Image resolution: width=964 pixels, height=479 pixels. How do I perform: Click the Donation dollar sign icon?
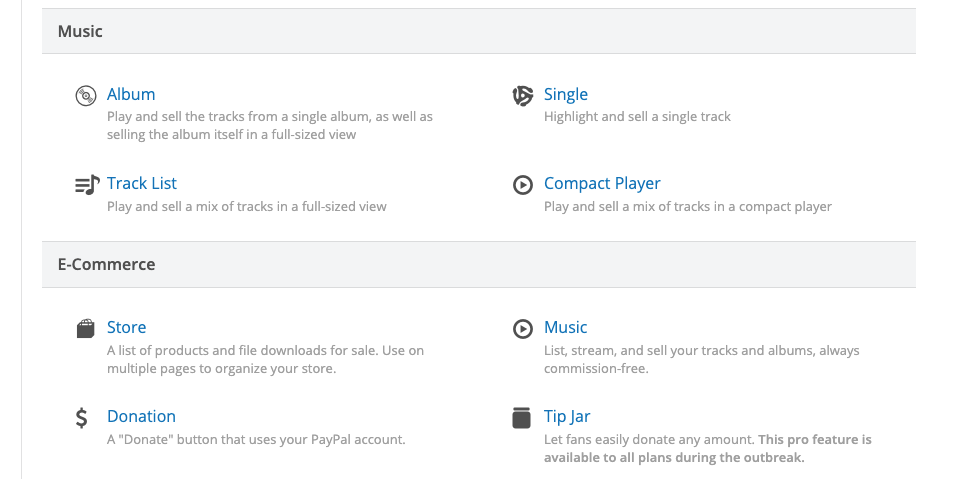[82, 418]
